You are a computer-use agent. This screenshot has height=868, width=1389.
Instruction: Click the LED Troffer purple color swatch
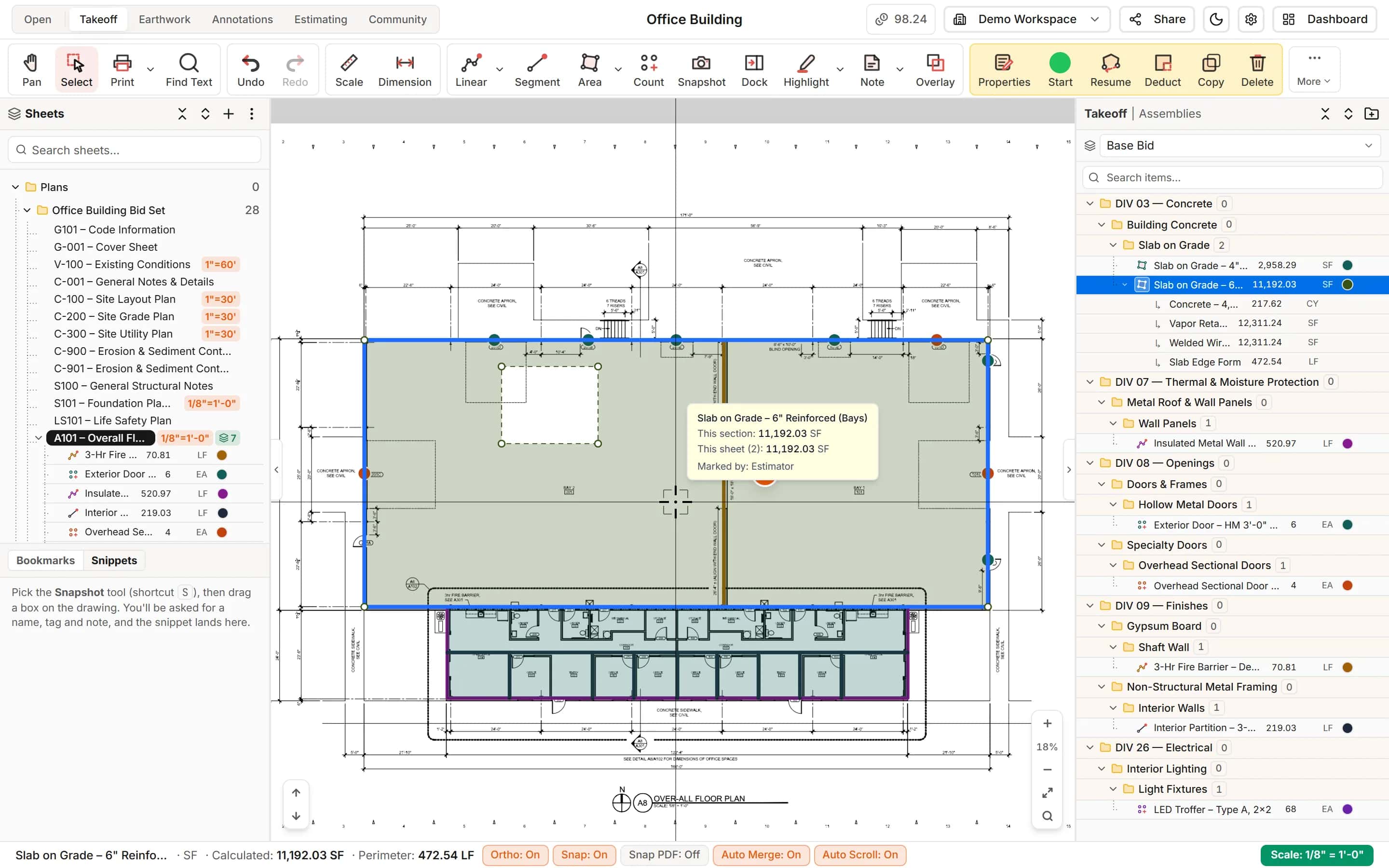pos(1347,810)
